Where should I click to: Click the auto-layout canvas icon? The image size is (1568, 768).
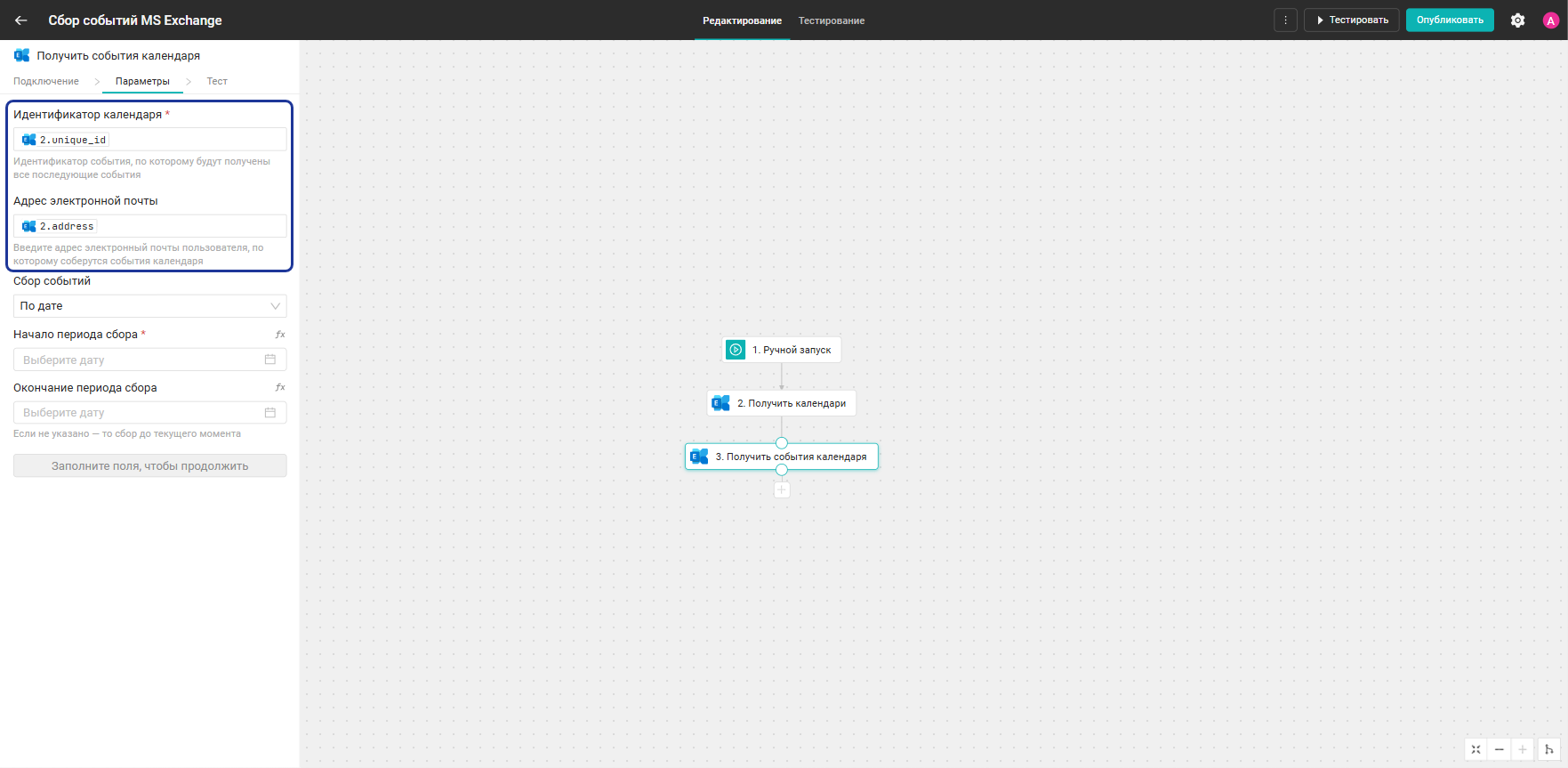point(1548,749)
